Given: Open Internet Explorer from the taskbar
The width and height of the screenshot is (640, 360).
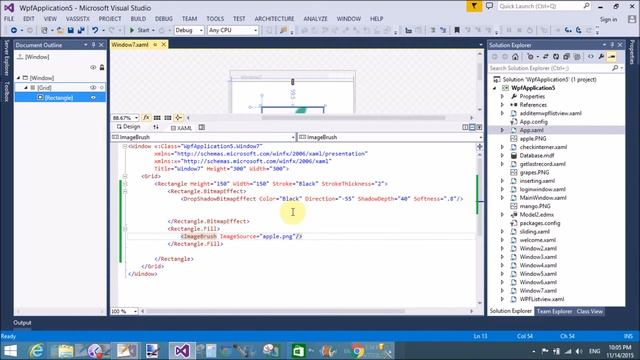Looking at the screenshot, I should coord(37,351).
